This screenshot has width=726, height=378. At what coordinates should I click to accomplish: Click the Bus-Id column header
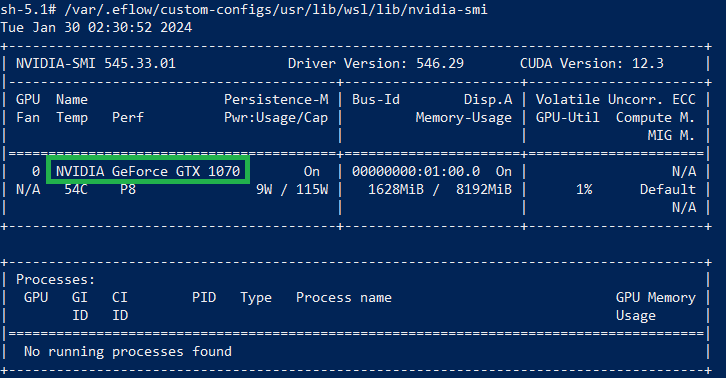pyautogui.click(x=376, y=100)
